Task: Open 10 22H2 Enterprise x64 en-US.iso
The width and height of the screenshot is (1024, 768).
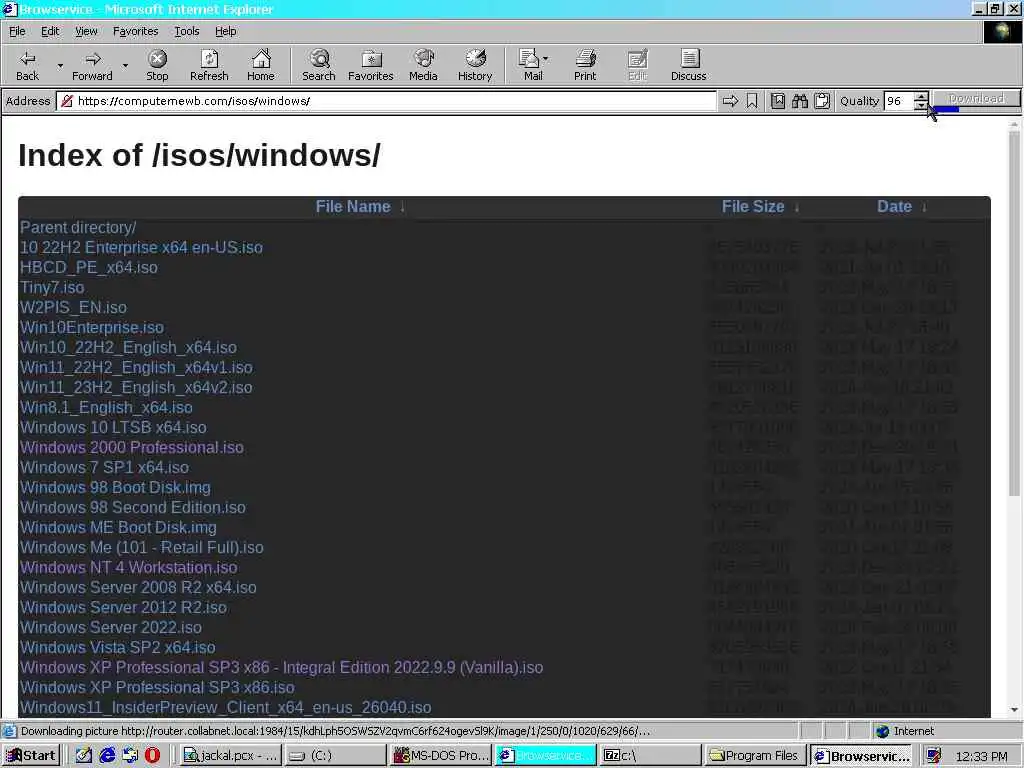Action: pyautogui.click(x=141, y=248)
